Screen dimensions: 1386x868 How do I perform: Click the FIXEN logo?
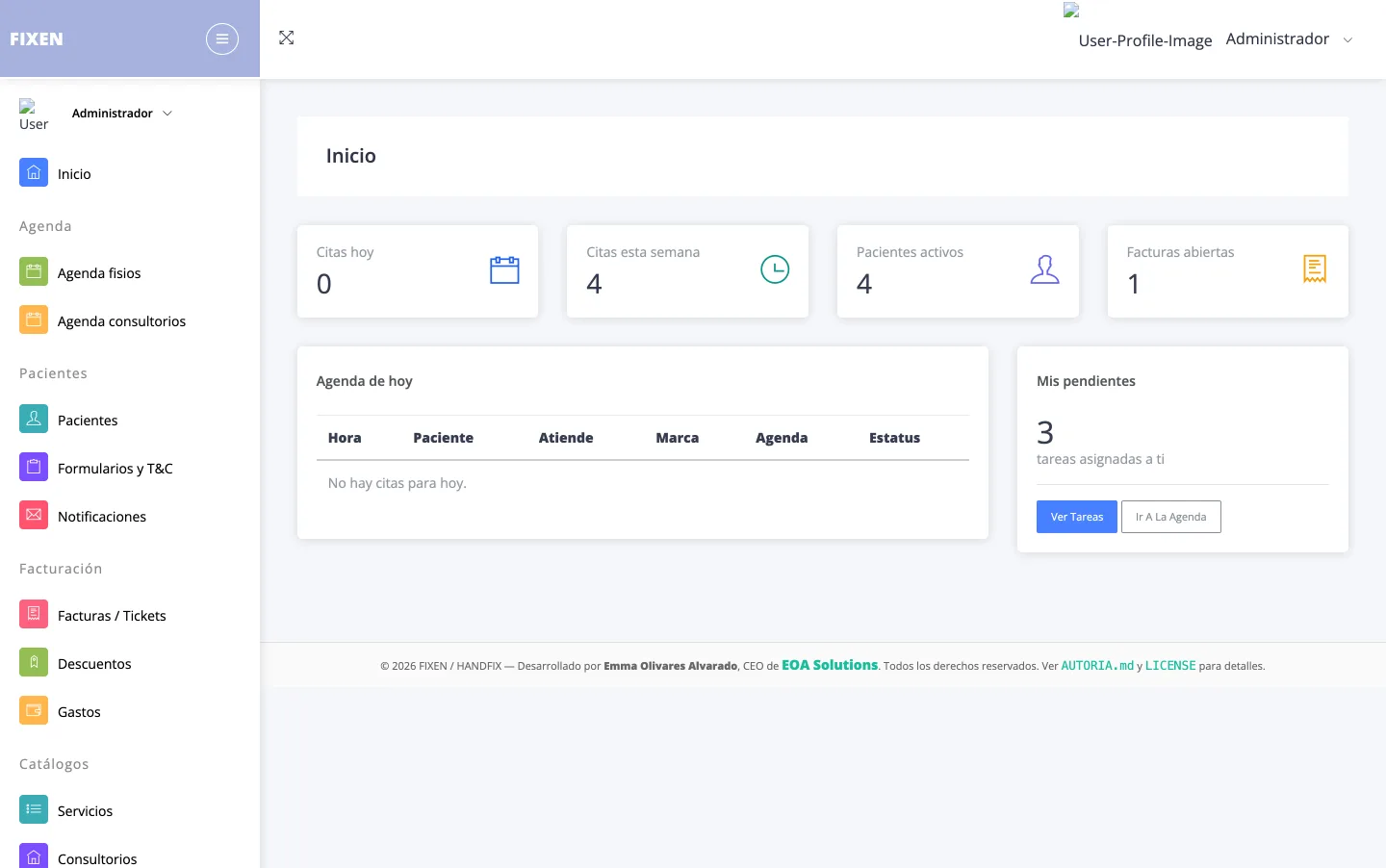point(37,39)
